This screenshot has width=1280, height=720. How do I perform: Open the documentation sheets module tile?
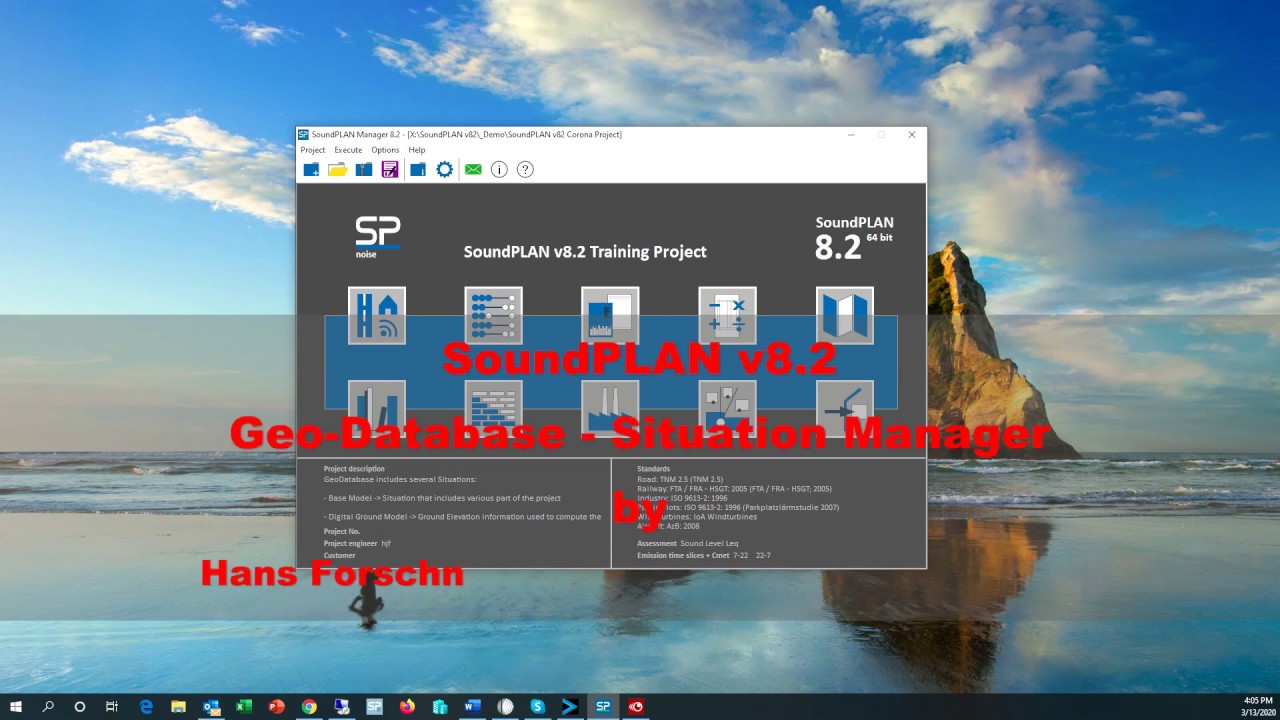click(610, 316)
